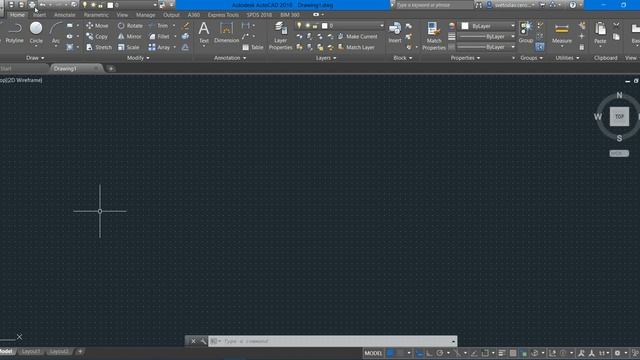640x360 pixels.
Task: Expand the Draw panel
Action: click(35, 58)
